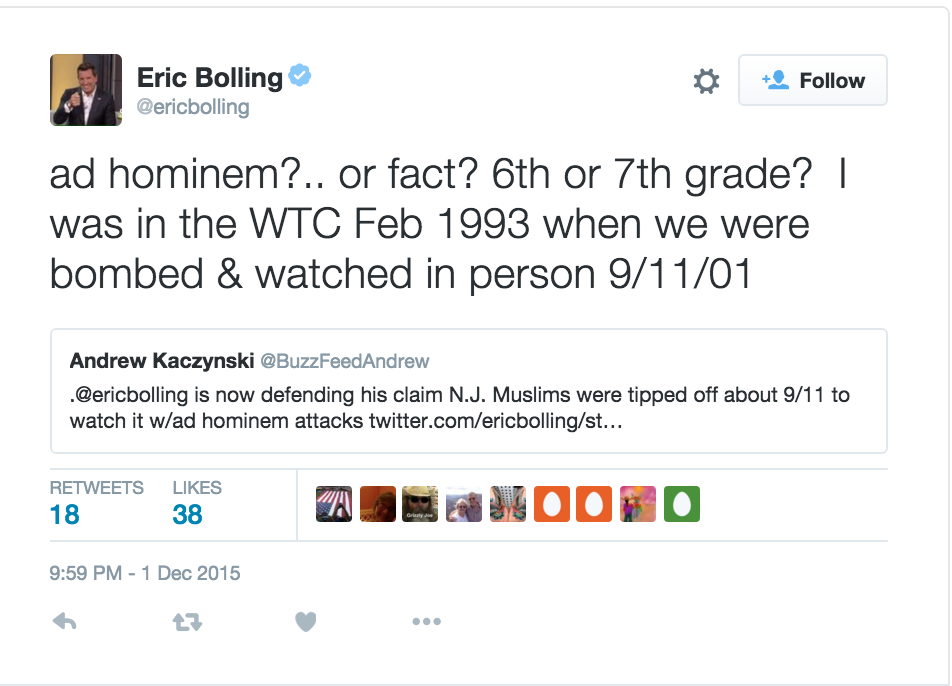Screen dimensions: 952x686
Task: View the 18 retweets list
Action: click(x=96, y=503)
